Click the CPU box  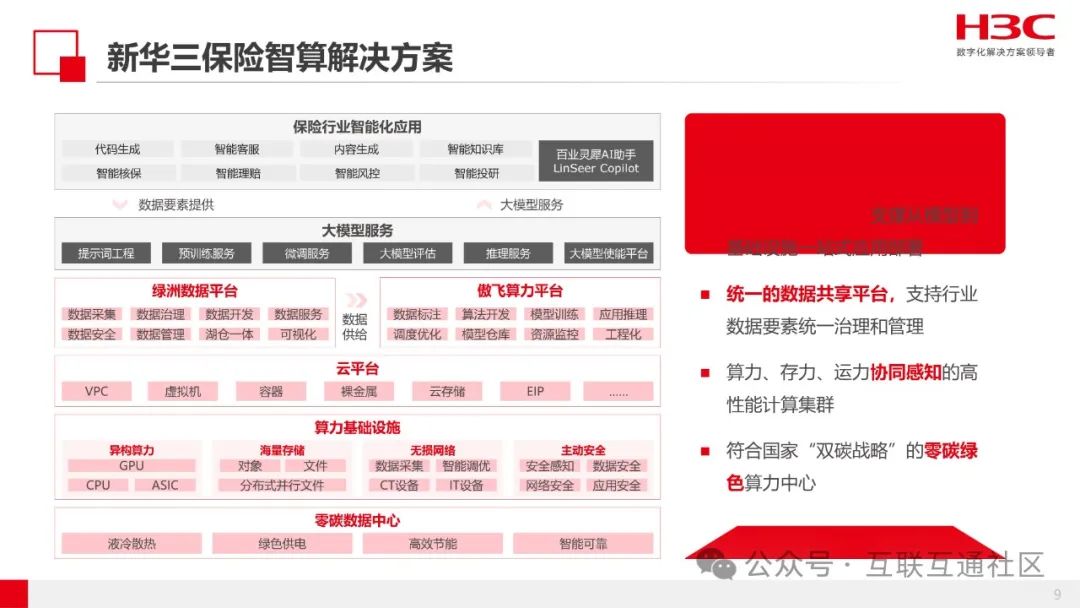pyautogui.click(x=98, y=485)
